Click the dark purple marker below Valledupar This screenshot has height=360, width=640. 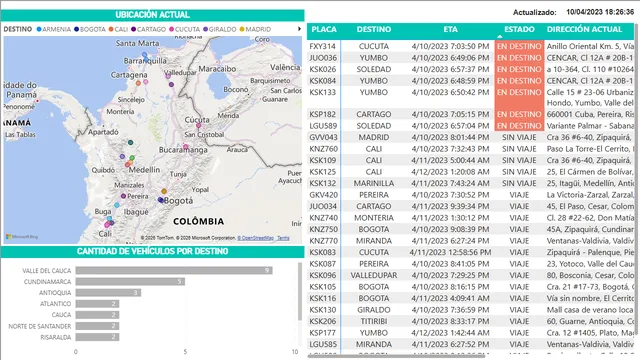[x=171, y=84]
